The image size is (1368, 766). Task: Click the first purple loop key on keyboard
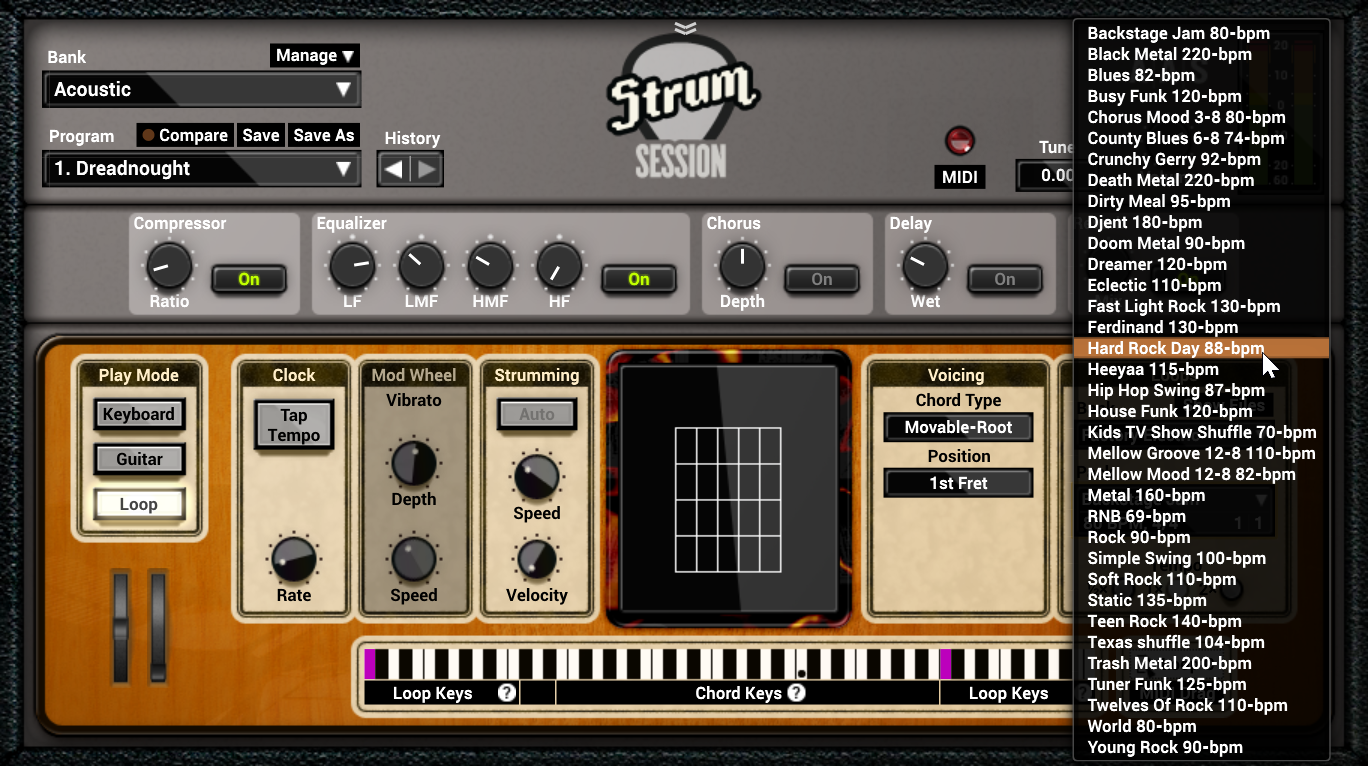click(370, 663)
